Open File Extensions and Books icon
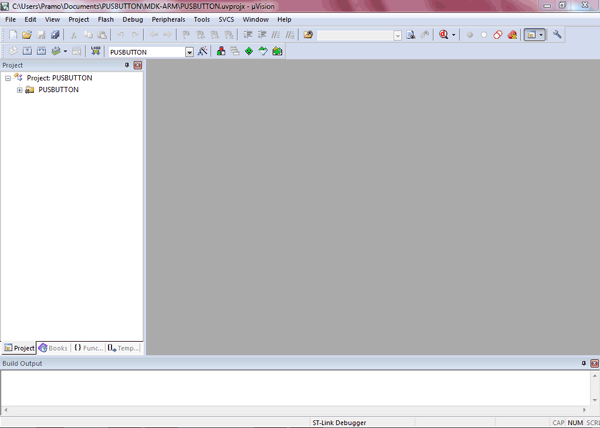Image resolution: width=600 pixels, height=428 pixels. (221, 51)
